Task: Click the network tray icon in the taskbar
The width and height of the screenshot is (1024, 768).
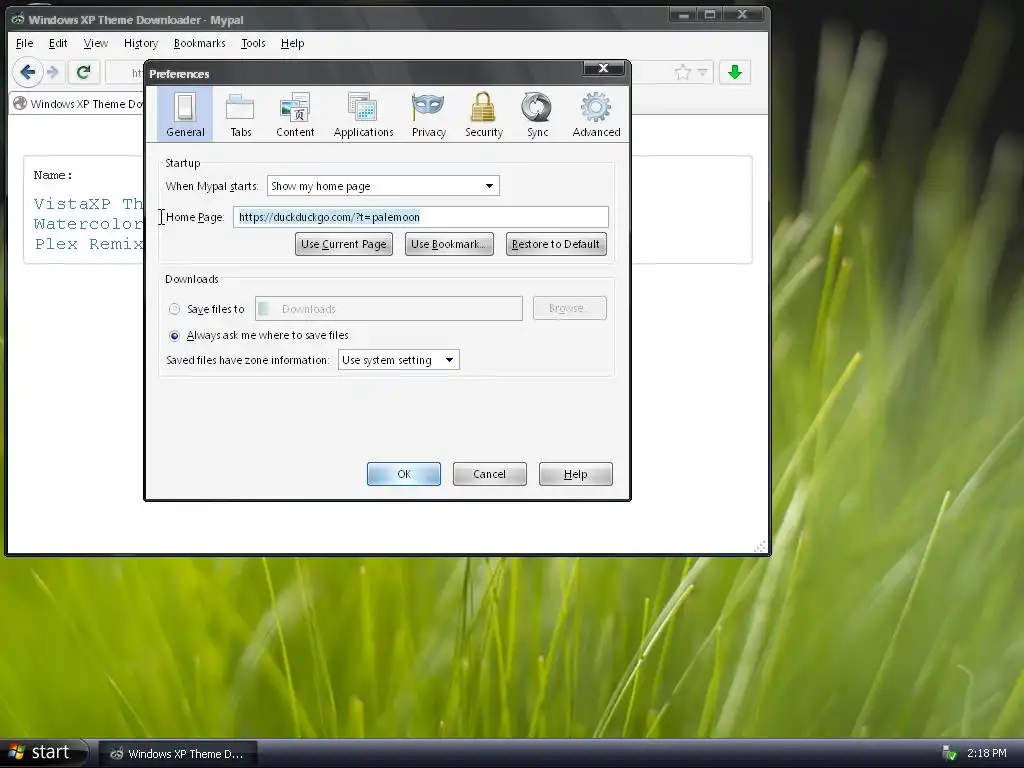Action: (949, 753)
